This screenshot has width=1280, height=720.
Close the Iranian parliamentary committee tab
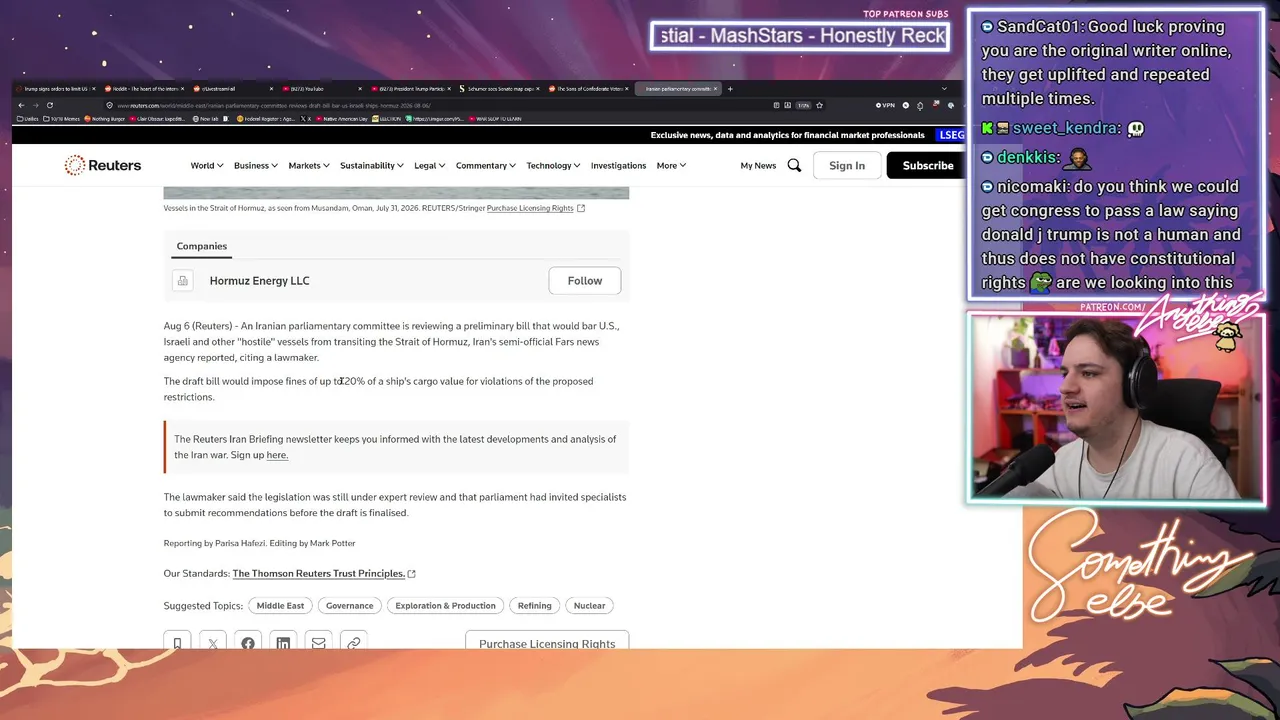pos(715,89)
